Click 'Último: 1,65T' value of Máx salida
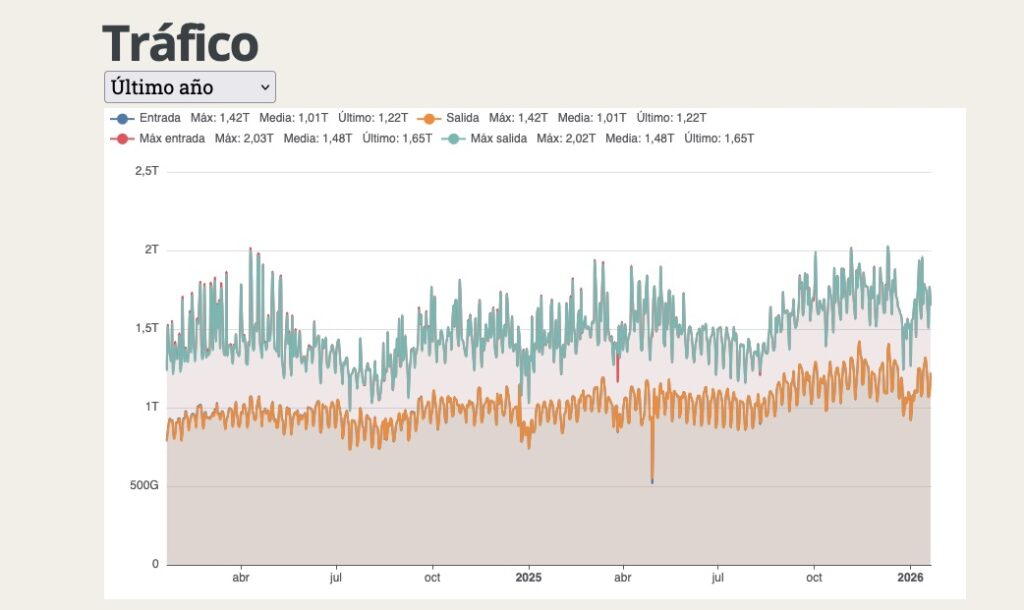The width and height of the screenshot is (1024, 610). [x=719, y=138]
